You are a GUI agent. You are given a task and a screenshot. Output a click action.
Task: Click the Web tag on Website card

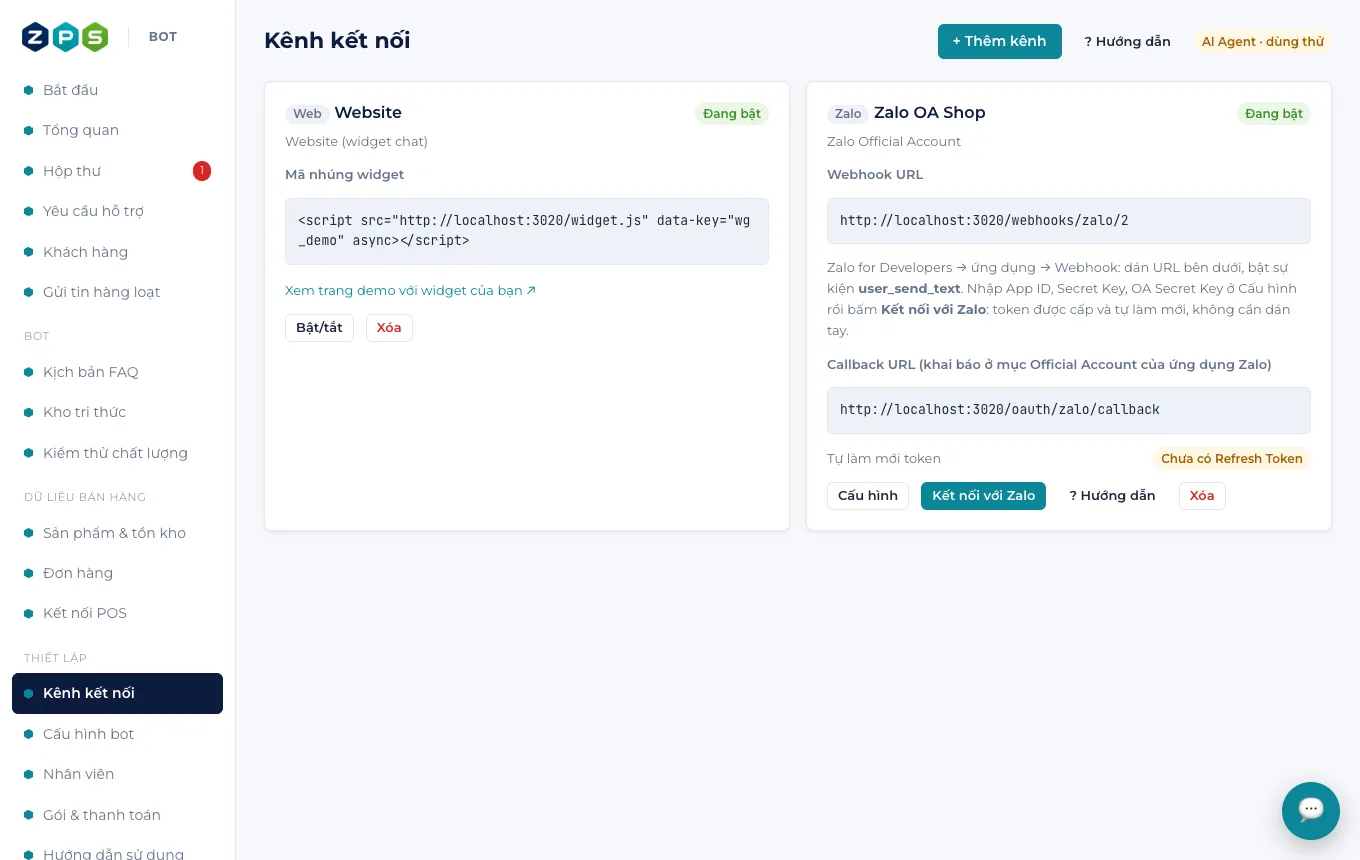[x=307, y=114]
